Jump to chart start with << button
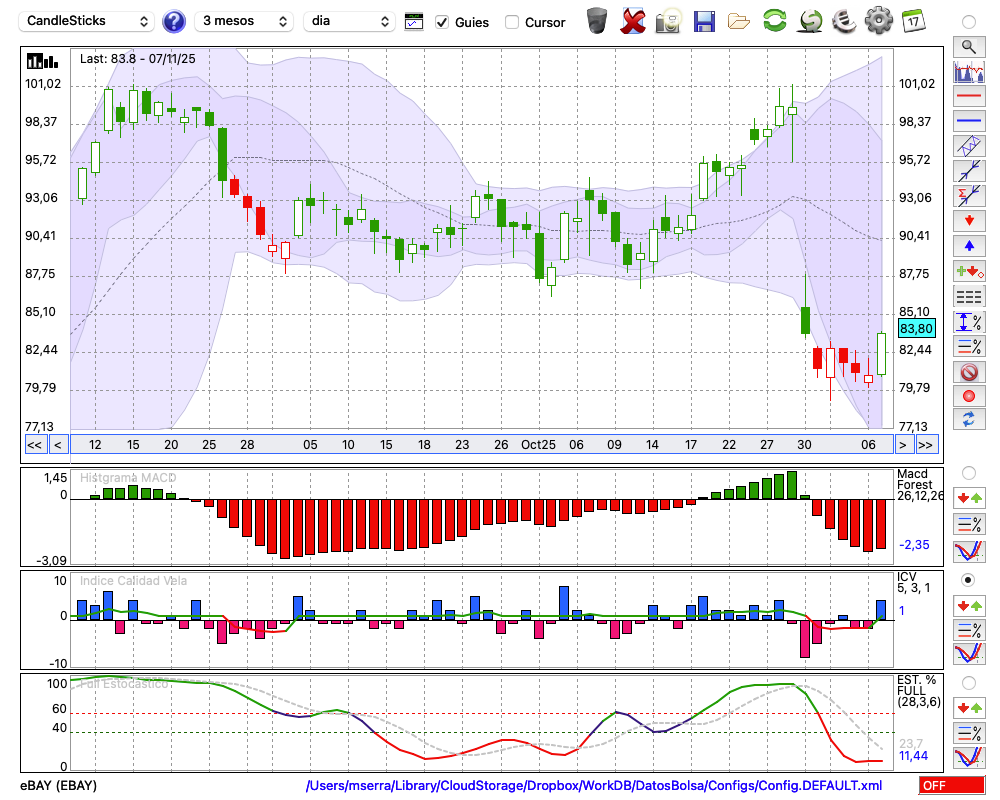Viewport: 1000px width, 800px height. (x=34, y=445)
